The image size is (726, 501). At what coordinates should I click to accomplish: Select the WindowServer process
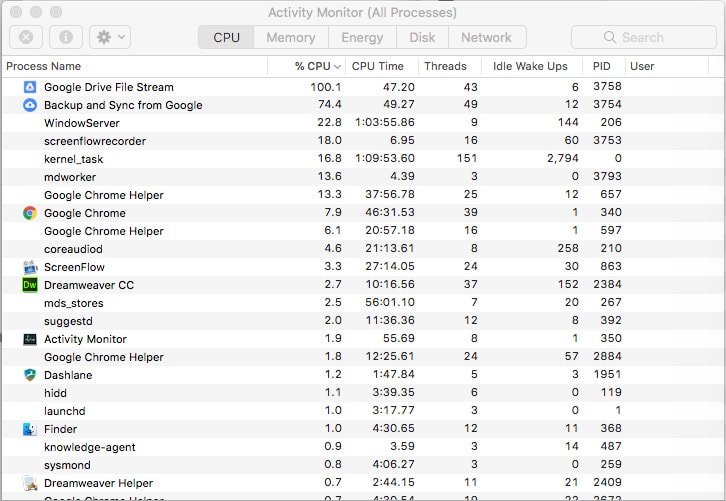click(82, 123)
